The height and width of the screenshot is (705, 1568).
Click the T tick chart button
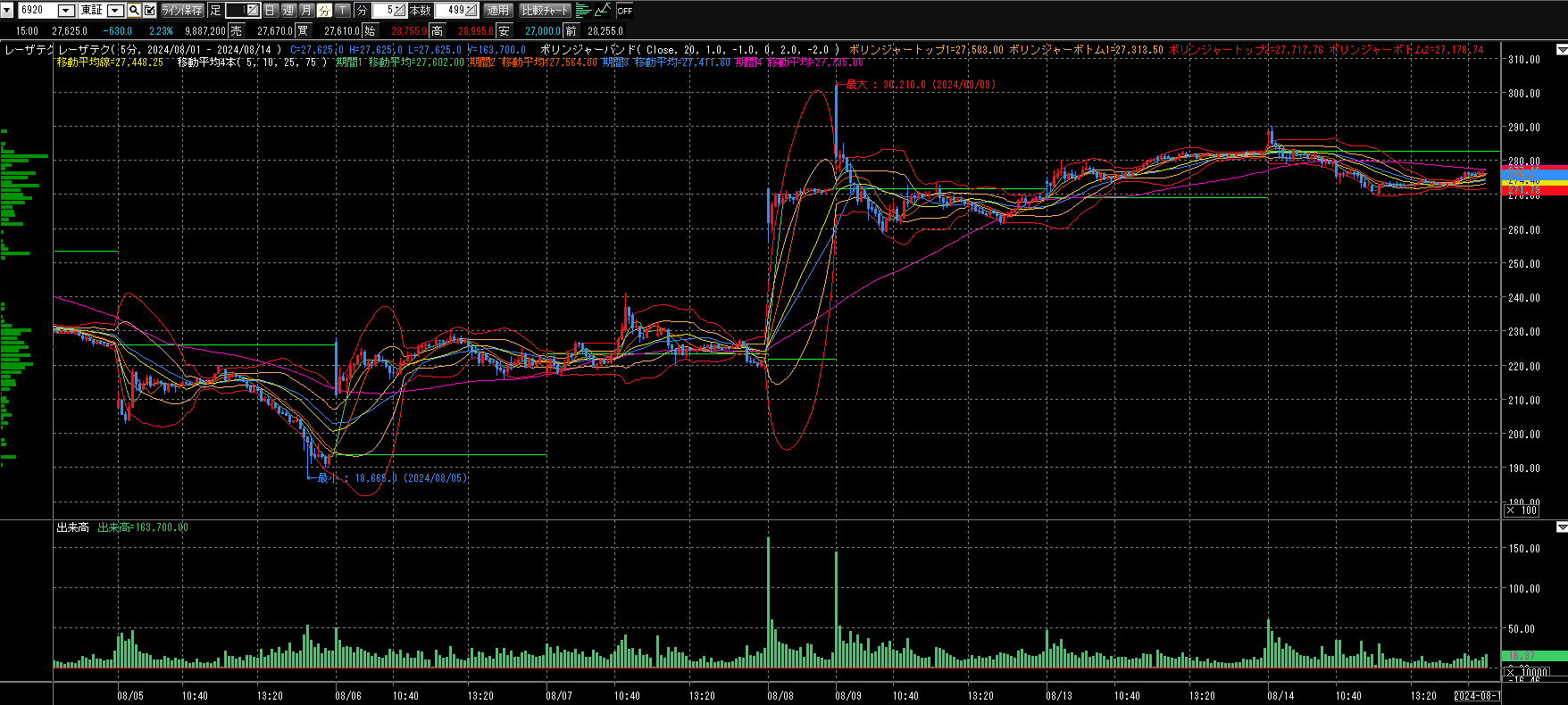click(343, 11)
